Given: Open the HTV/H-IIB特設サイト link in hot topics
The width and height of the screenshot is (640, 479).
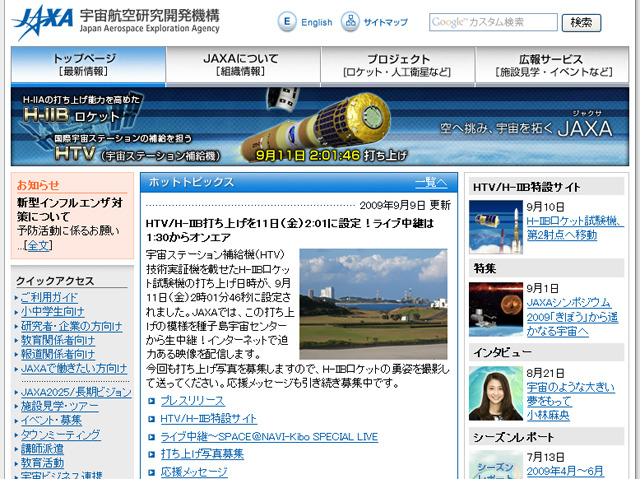Looking at the screenshot, I should 208,419.
